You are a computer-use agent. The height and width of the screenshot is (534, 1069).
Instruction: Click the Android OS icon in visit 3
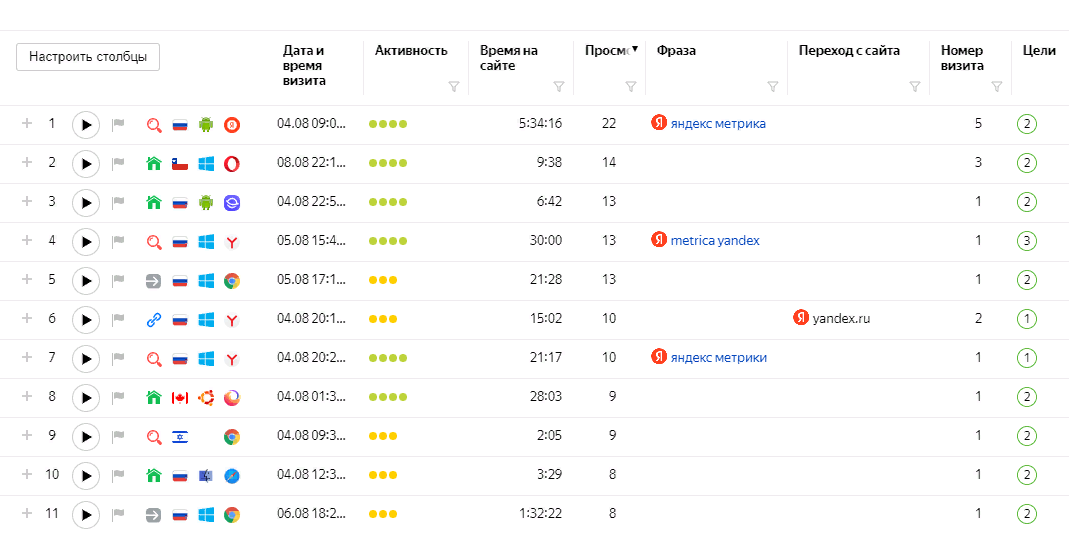coord(206,203)
